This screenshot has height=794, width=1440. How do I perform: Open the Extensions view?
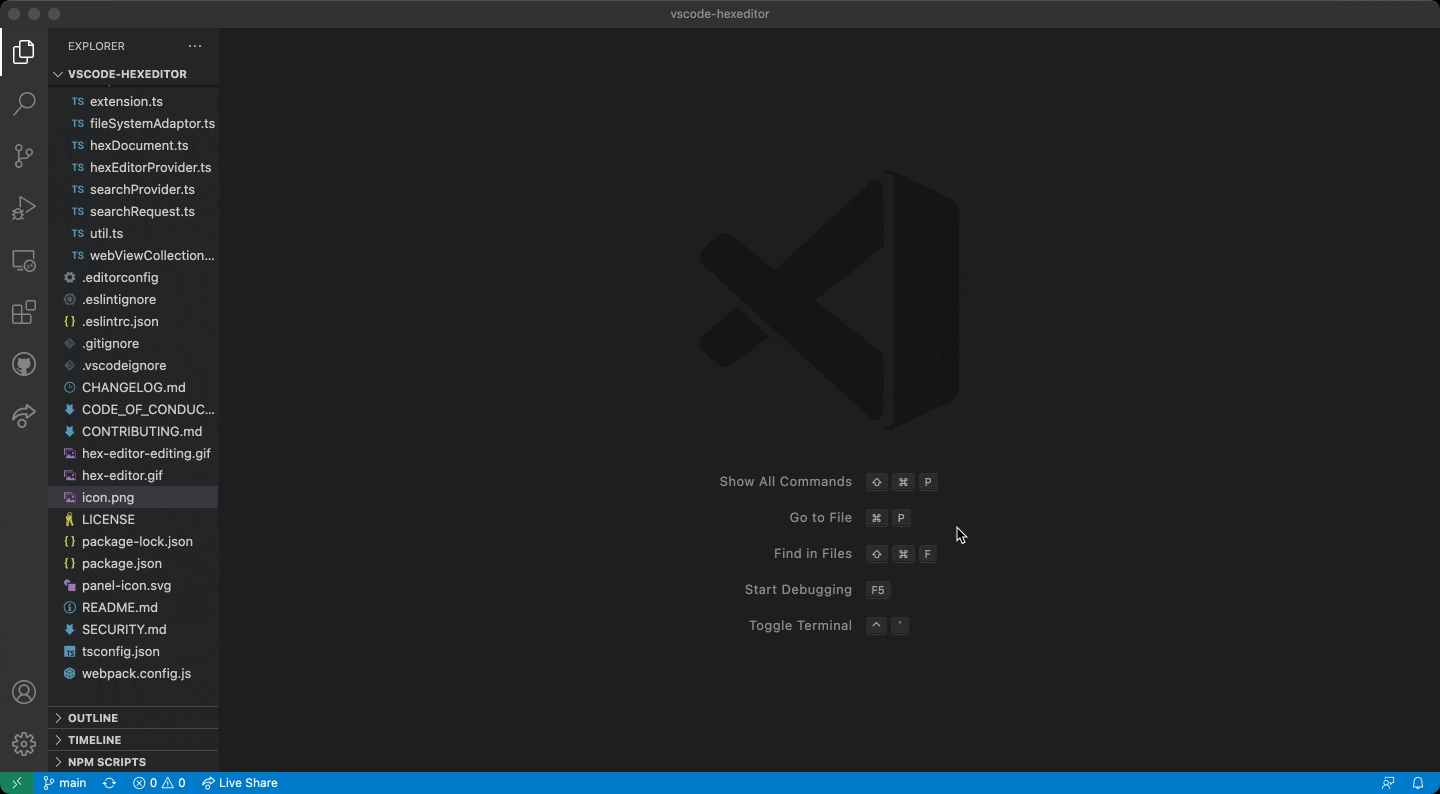pyautogui.click(x=24, y=313)
